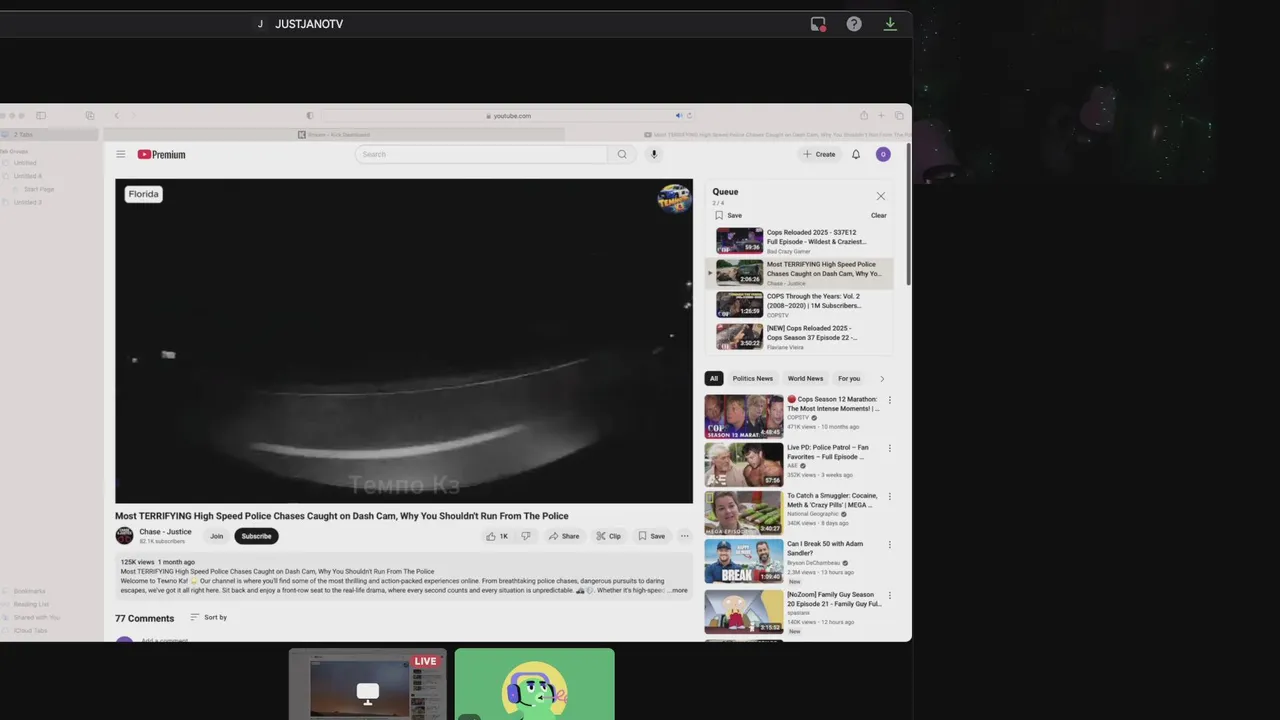This screenshot has height=720, width=1280.
Task: Open more actions ellipsis under video
Action: 684,536
